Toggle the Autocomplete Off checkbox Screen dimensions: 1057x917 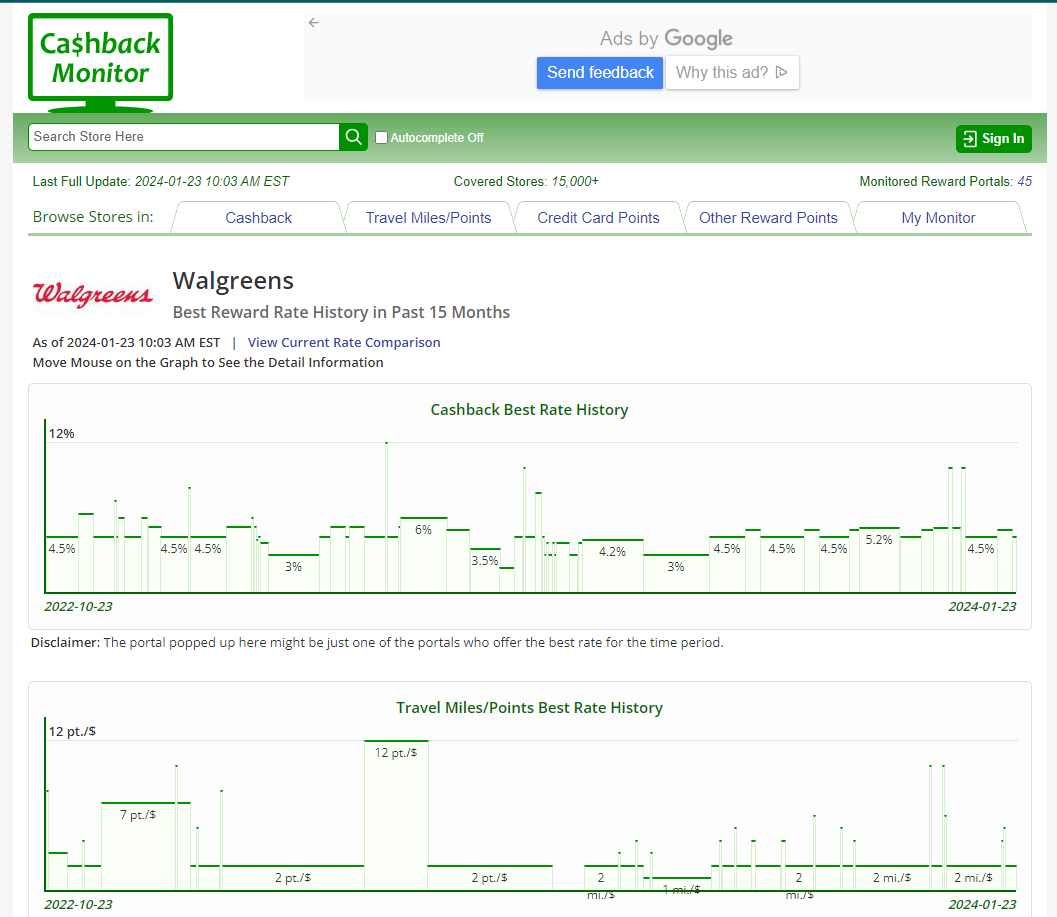(381, 138)
